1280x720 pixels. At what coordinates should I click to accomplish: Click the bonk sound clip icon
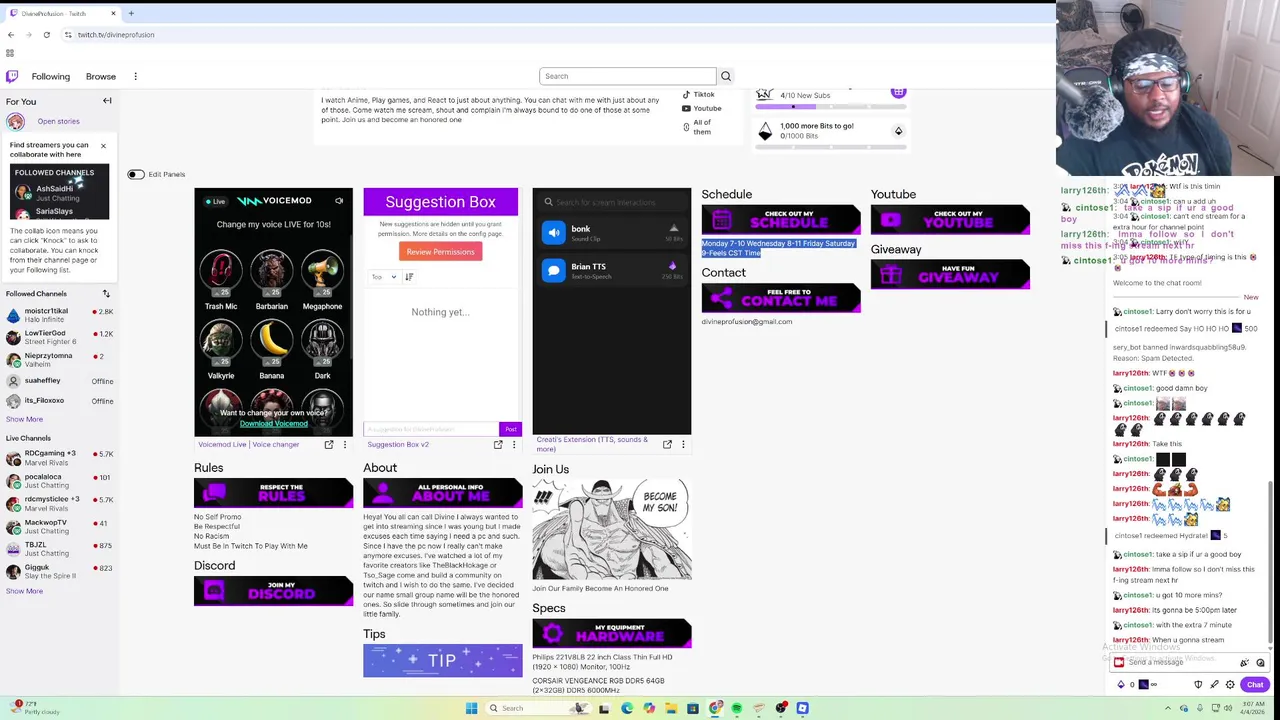pos(554,232)
